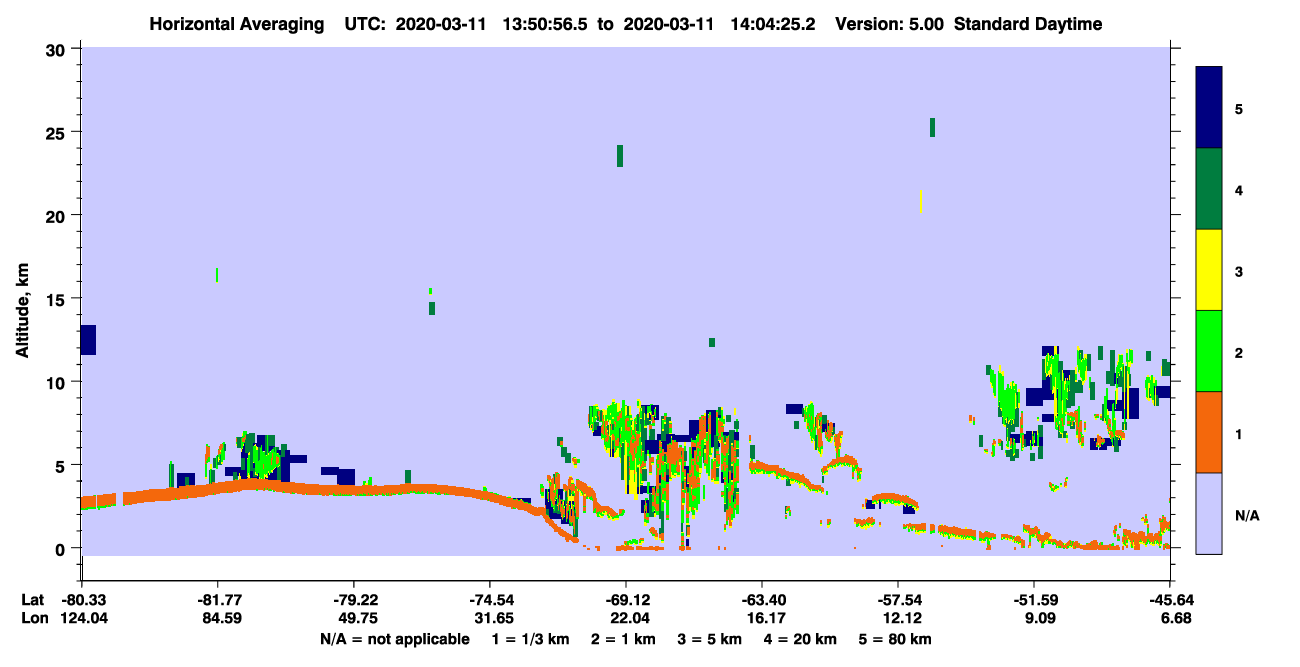Click the dark blue colorbar segment labeled 5
This screenshot has height=667, width=1300.
[1209, 107]
